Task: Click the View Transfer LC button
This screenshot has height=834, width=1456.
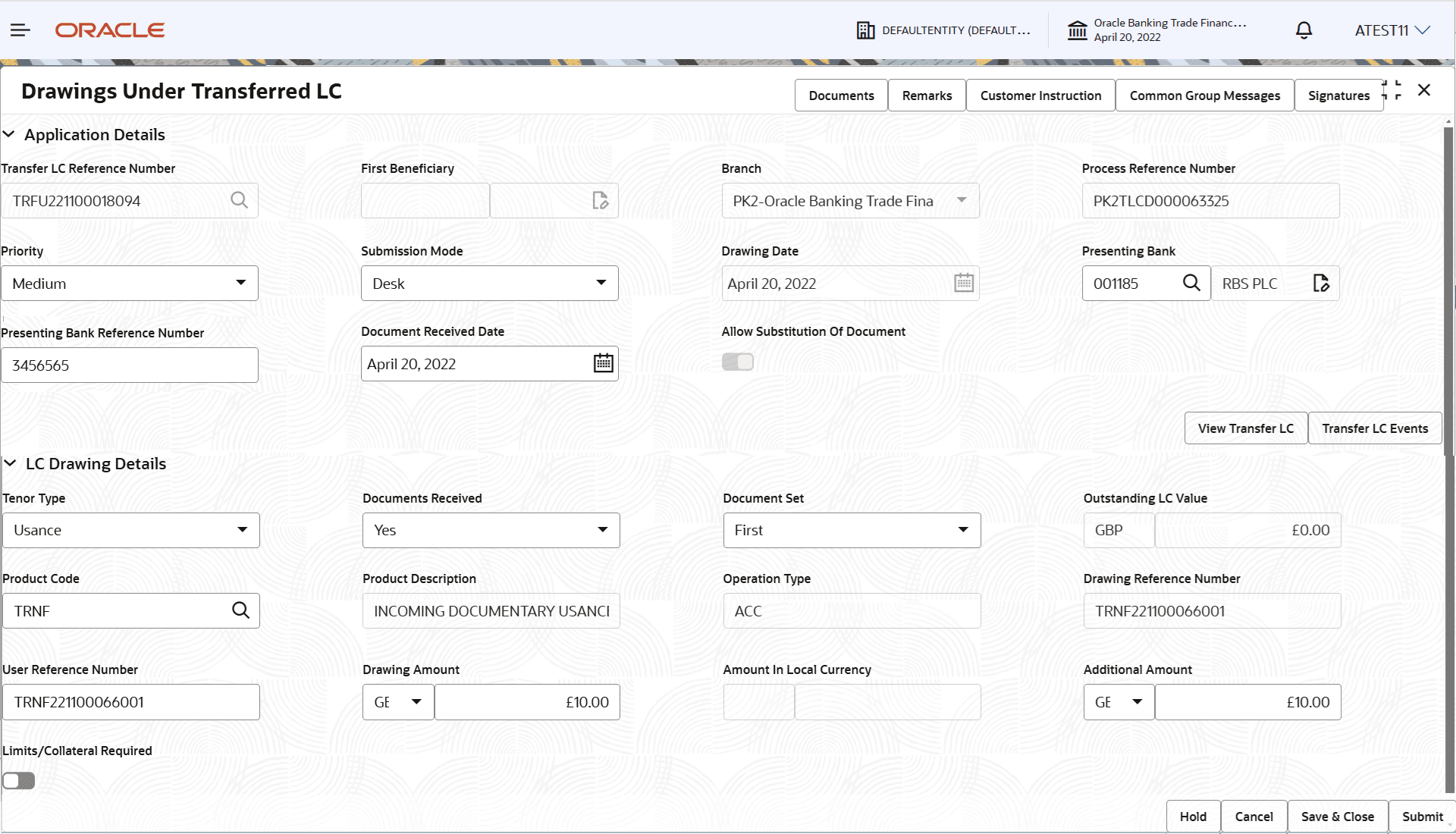Action: 1244,428
